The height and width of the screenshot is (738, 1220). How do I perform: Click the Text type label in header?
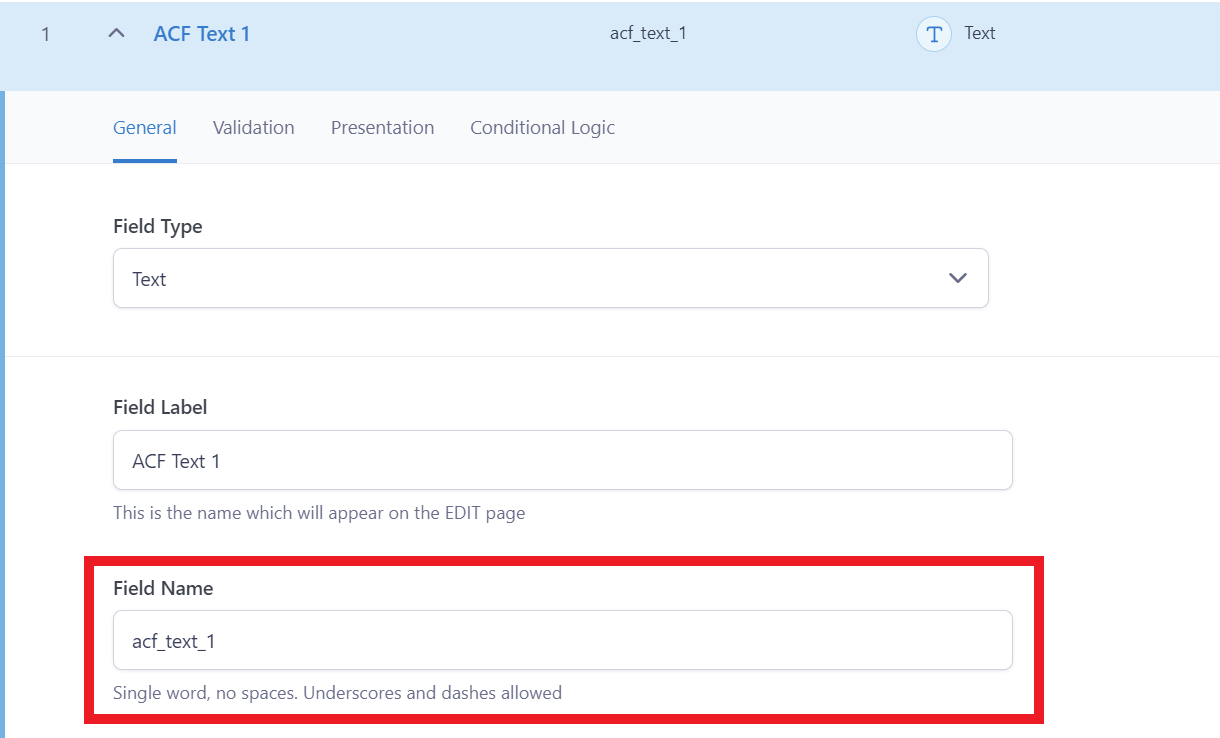[x=980, y=33]
